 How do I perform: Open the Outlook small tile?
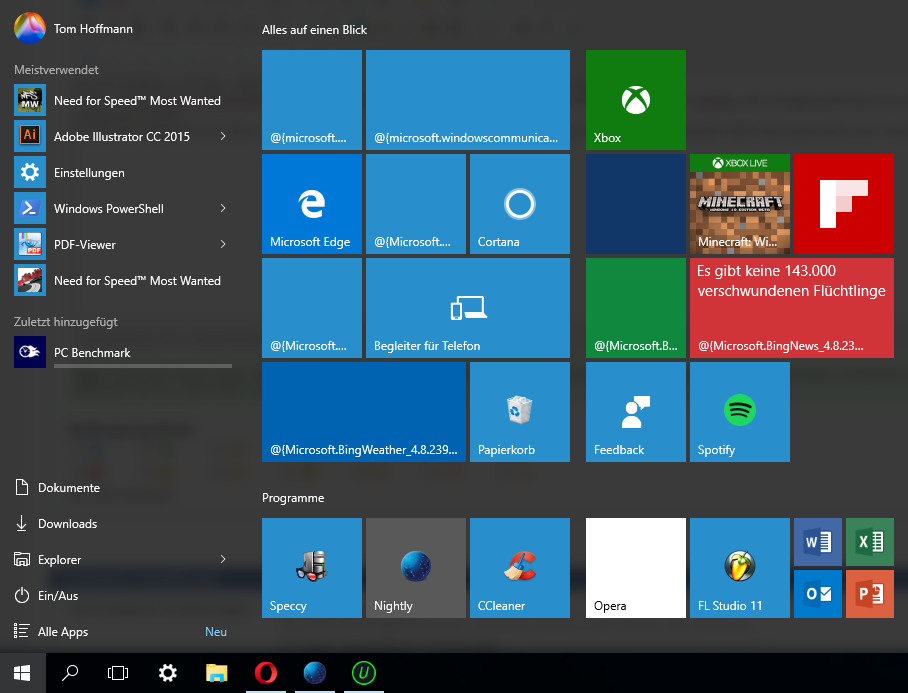point(818,594)
